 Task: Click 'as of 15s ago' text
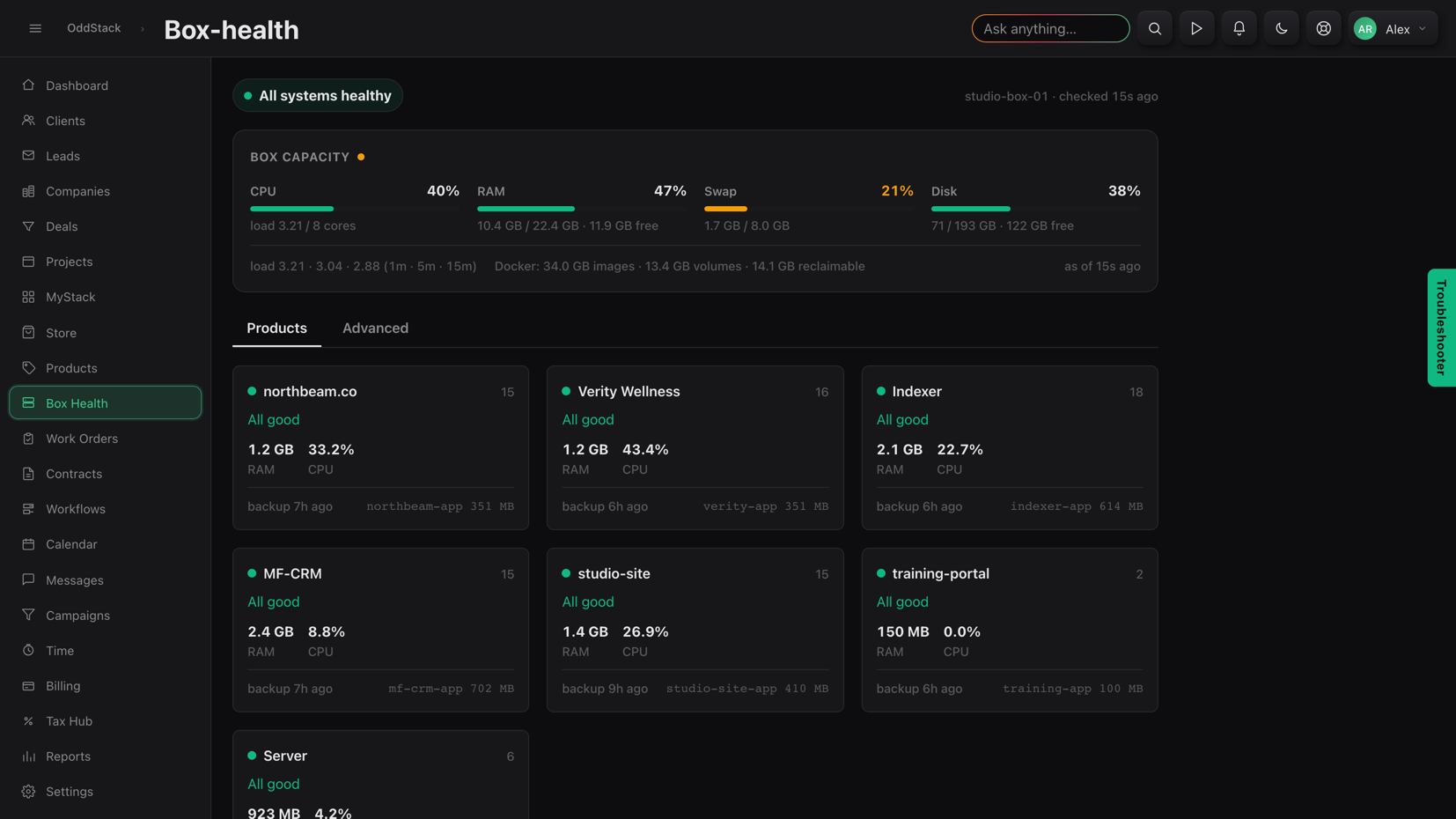click(1102, 266)
